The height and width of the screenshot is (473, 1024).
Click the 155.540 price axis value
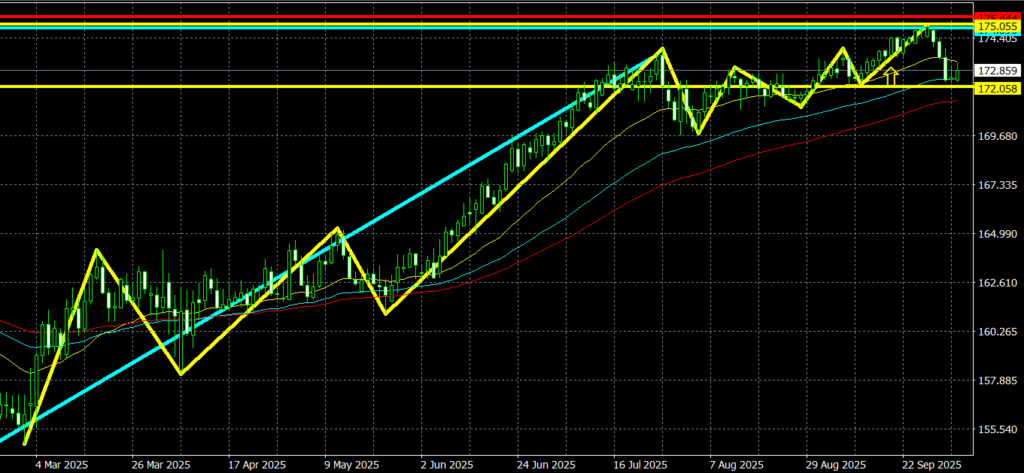[x=998, y=429]
